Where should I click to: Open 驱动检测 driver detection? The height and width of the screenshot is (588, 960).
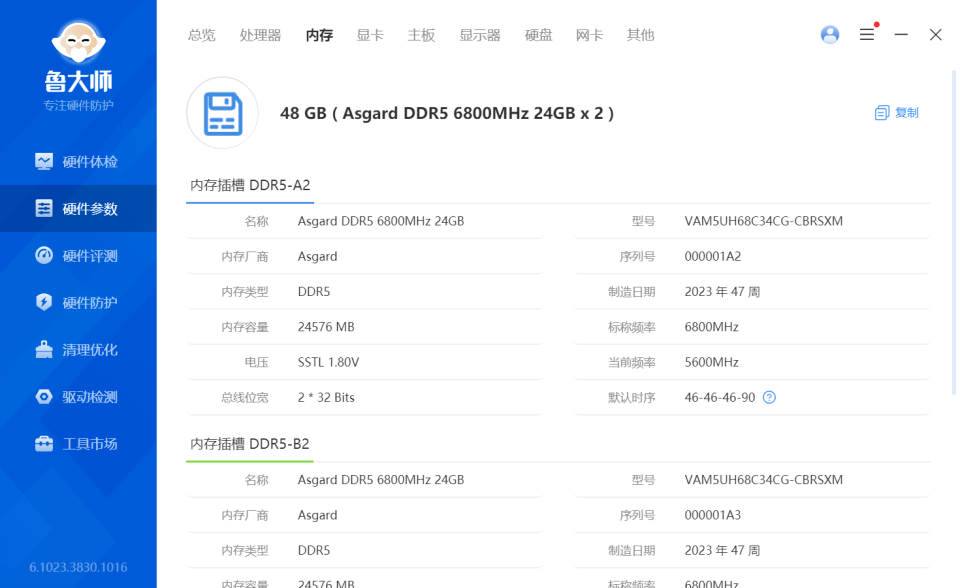pos(78,397)
